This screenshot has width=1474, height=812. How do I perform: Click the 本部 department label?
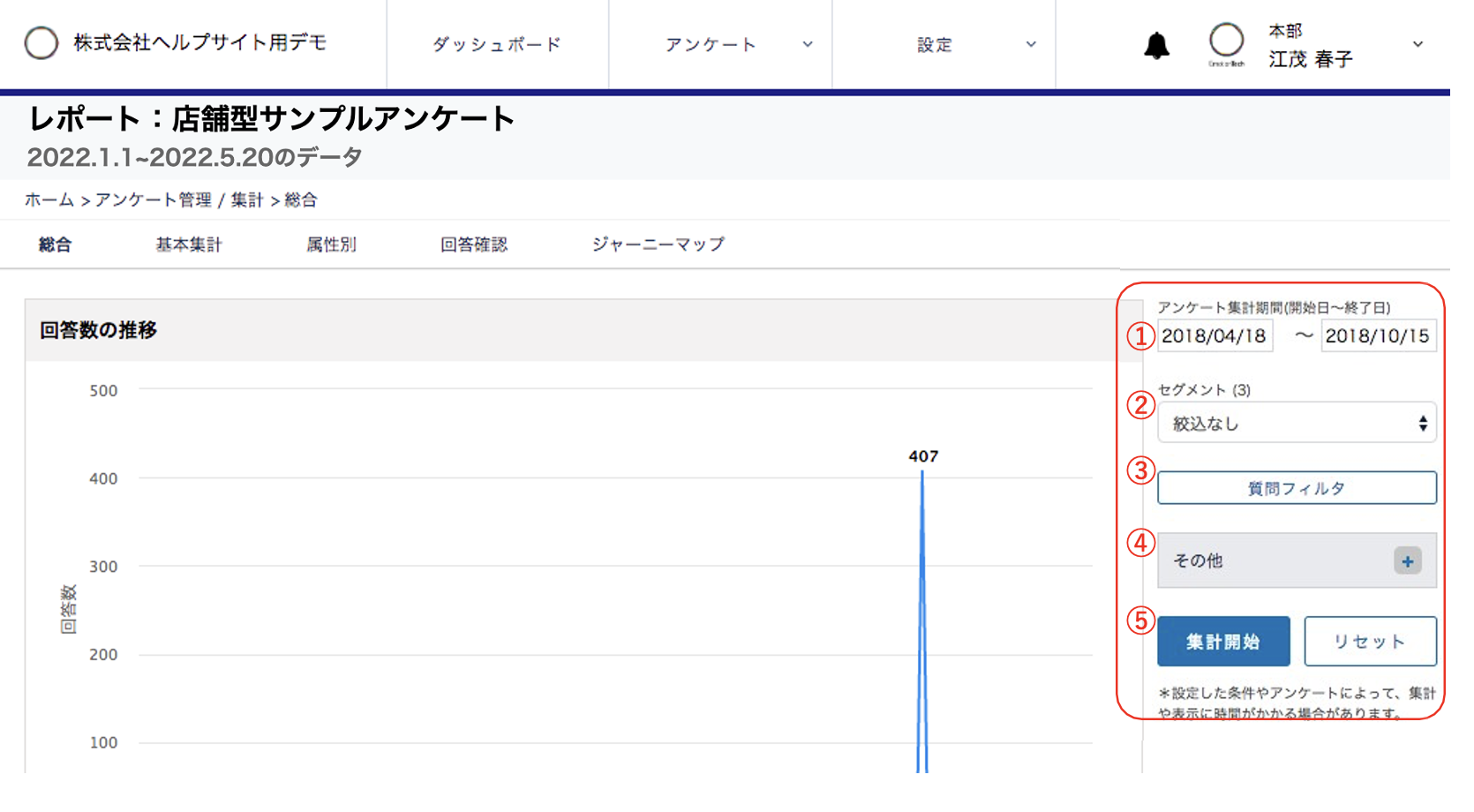coord(1285,31)
